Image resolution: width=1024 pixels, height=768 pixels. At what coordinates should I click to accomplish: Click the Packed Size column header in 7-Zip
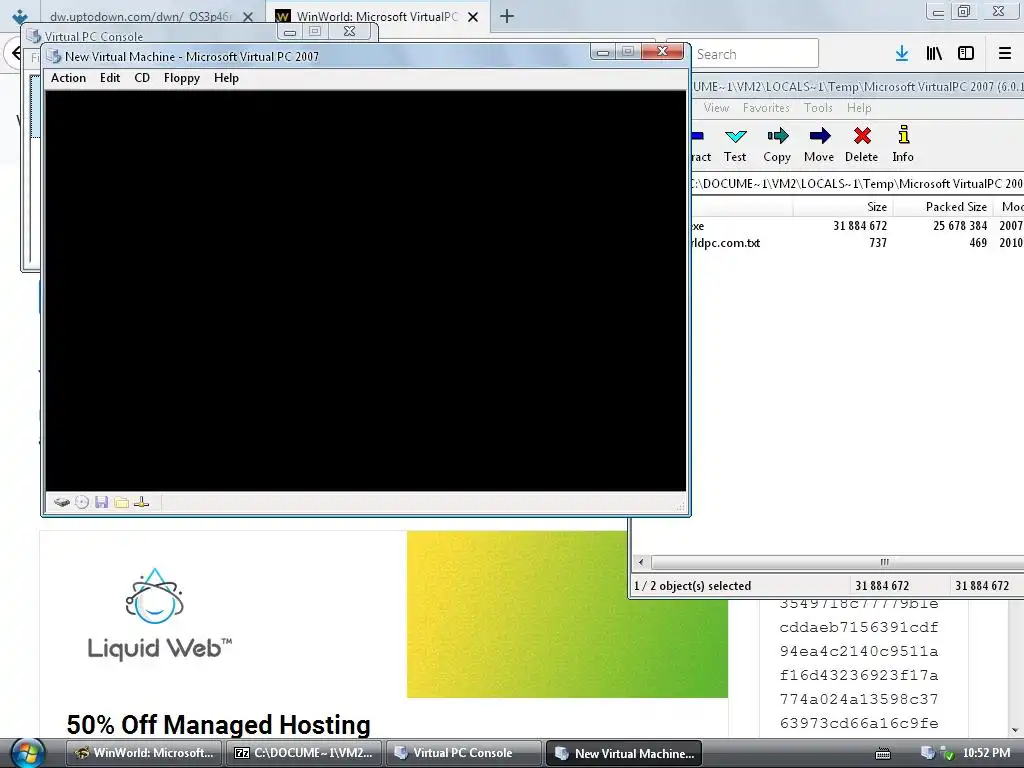(x=942, y=207)
